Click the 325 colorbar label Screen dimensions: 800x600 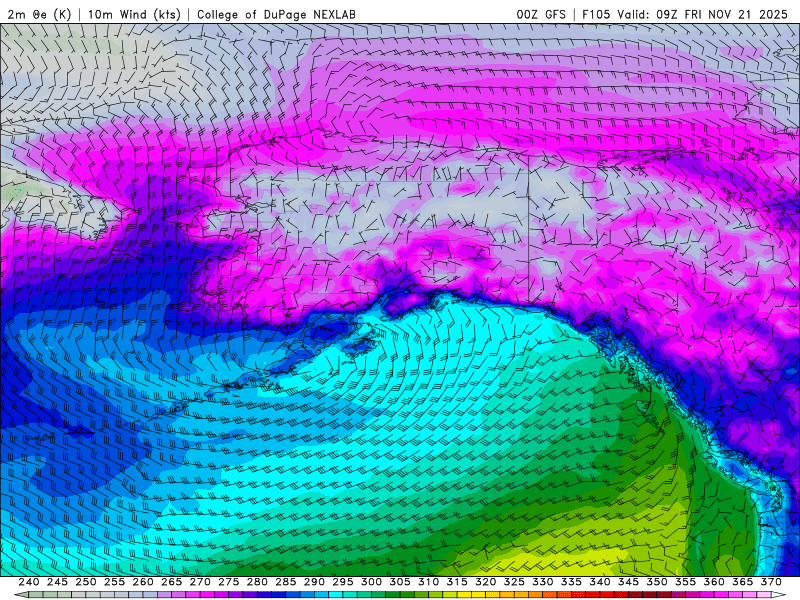[x=514, y=582]
